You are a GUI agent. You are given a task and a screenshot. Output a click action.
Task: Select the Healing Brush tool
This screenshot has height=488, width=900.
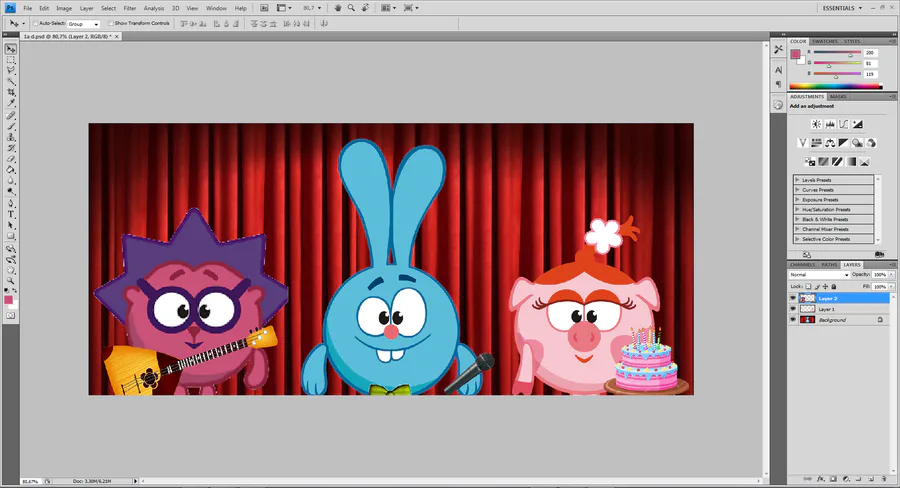click(x=11, y=115)
